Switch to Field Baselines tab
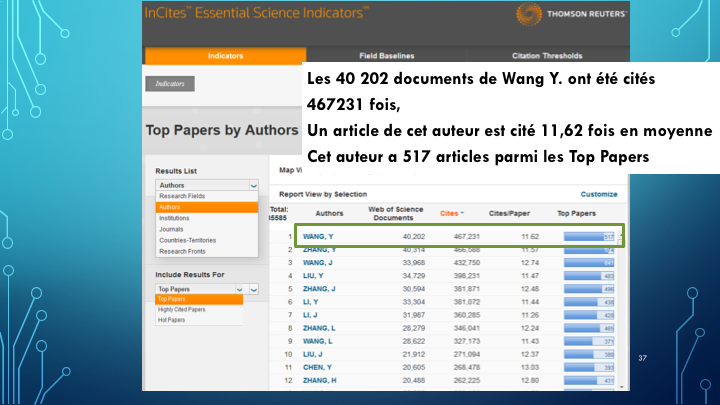This screenshot has height=405, width=720. tap(387, 56)
